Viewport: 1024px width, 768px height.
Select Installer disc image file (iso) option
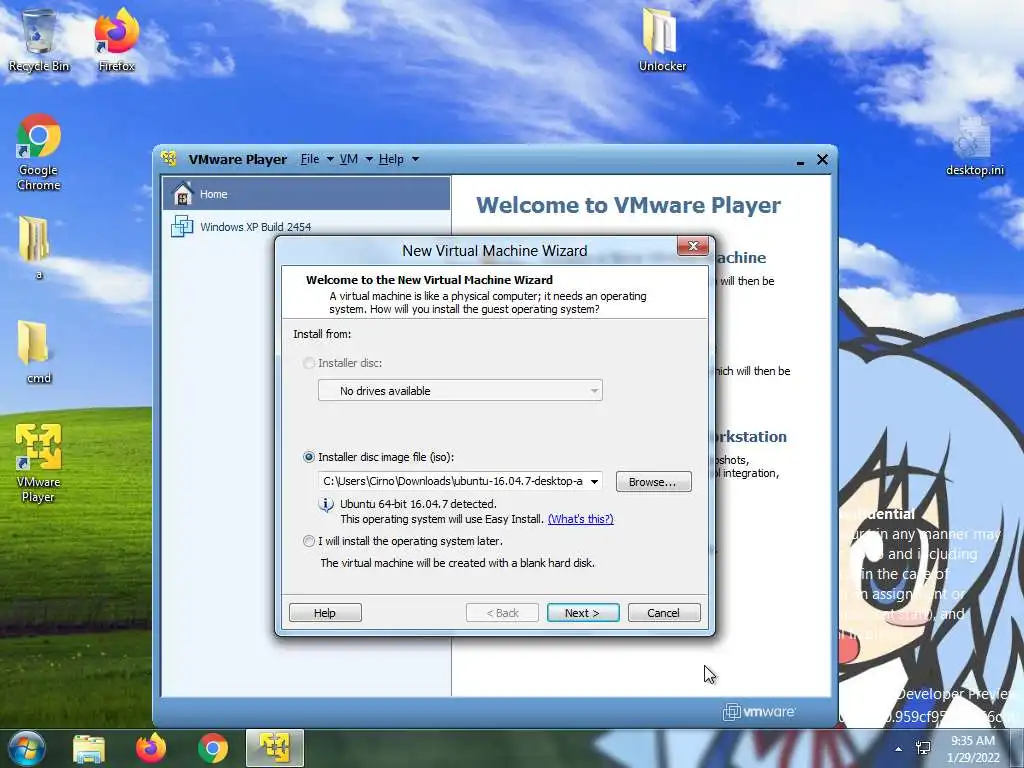[309, 457]
